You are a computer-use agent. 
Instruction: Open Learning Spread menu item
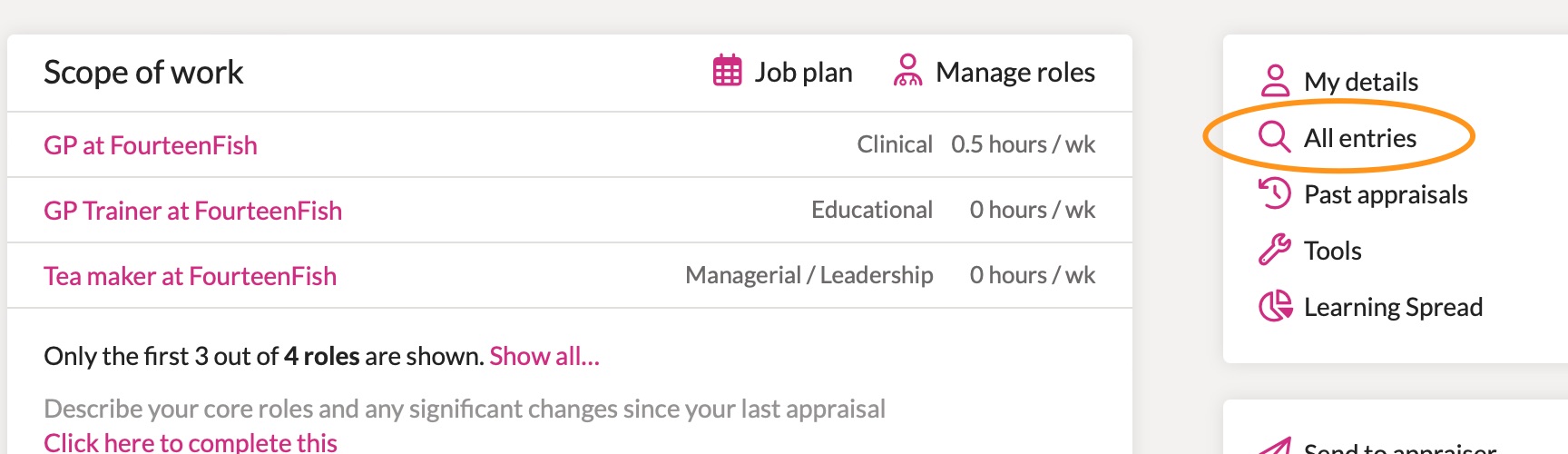pos(1393,307)
